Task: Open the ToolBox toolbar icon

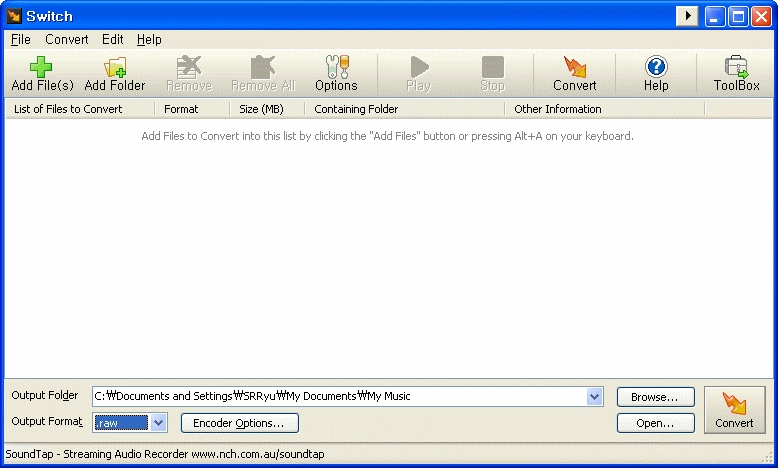Action: point(737,73)
